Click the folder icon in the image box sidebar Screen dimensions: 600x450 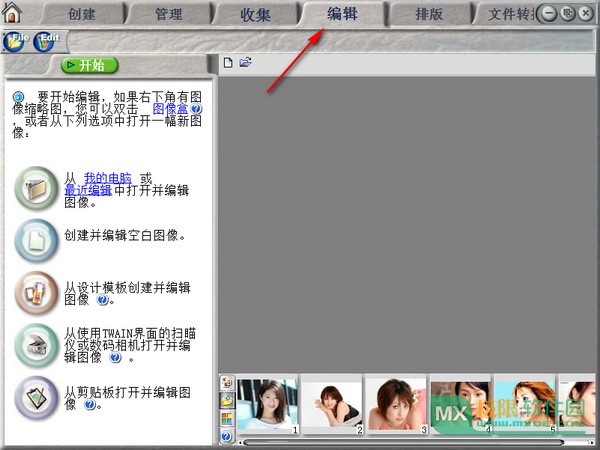(227, 400)
